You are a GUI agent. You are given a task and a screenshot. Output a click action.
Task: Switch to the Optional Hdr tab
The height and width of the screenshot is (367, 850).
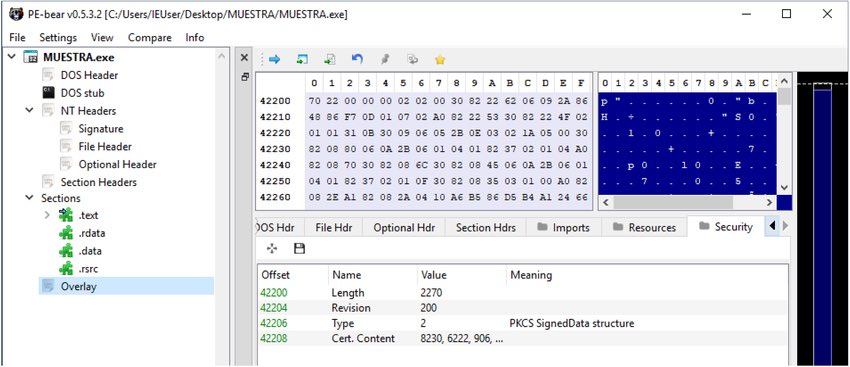(404, 228)
